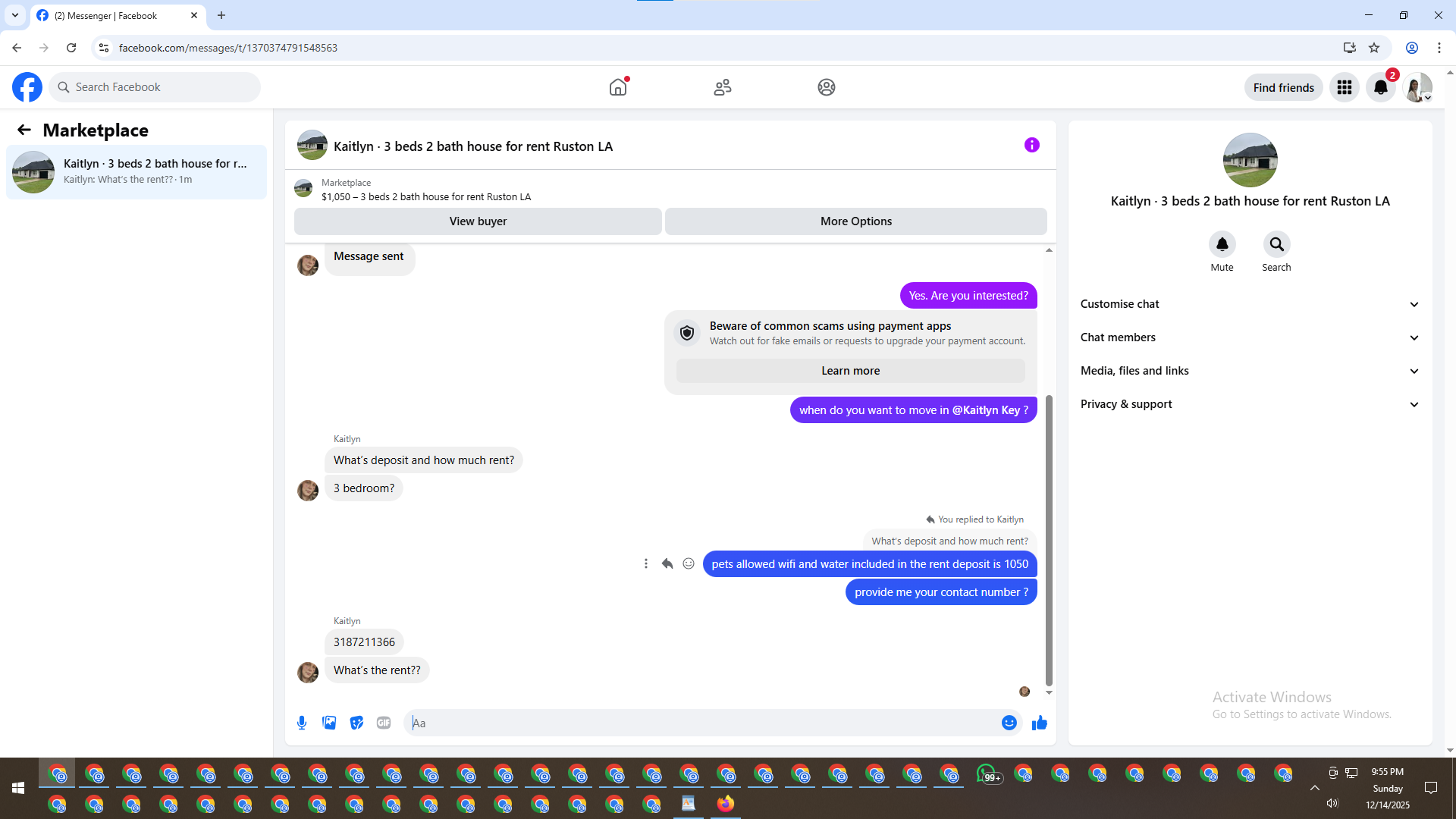Image resolution: width=1456 pixels, height=819 pixels.
Task: Open the Firefox icon in the taskbar
Action: tap(726, 804)
